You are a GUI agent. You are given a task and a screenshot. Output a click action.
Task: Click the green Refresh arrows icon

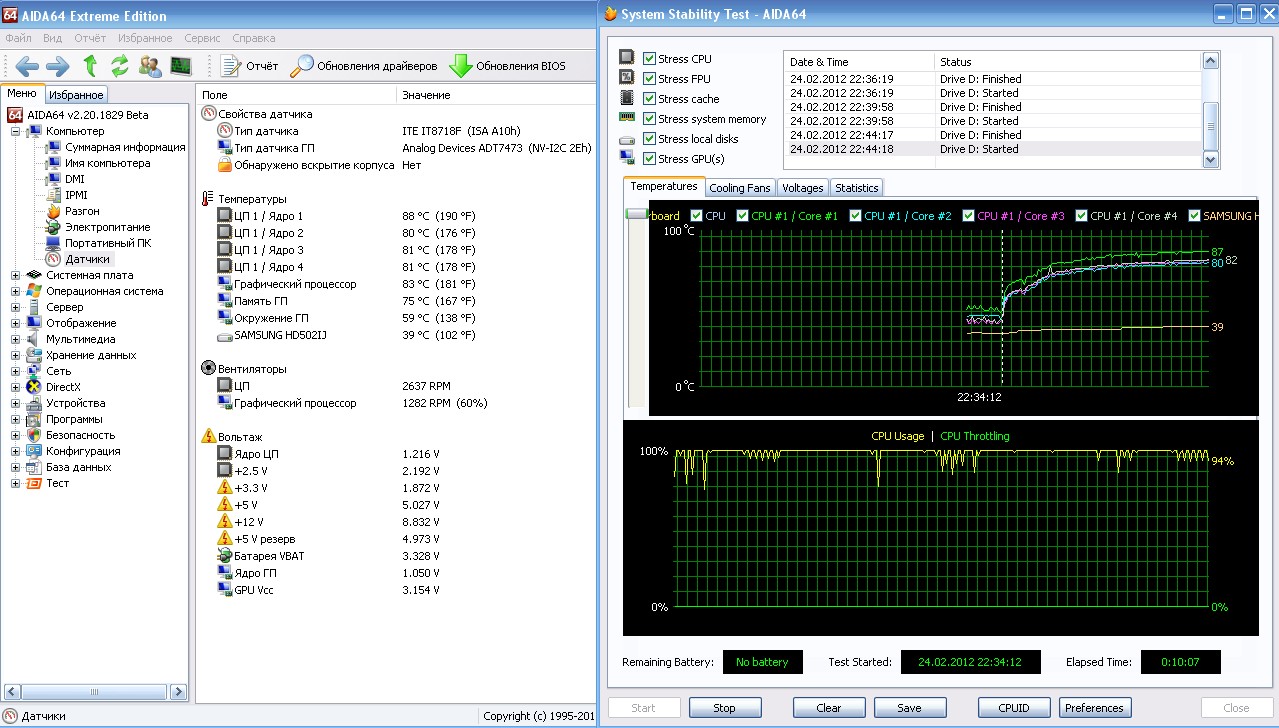point(120,66)
